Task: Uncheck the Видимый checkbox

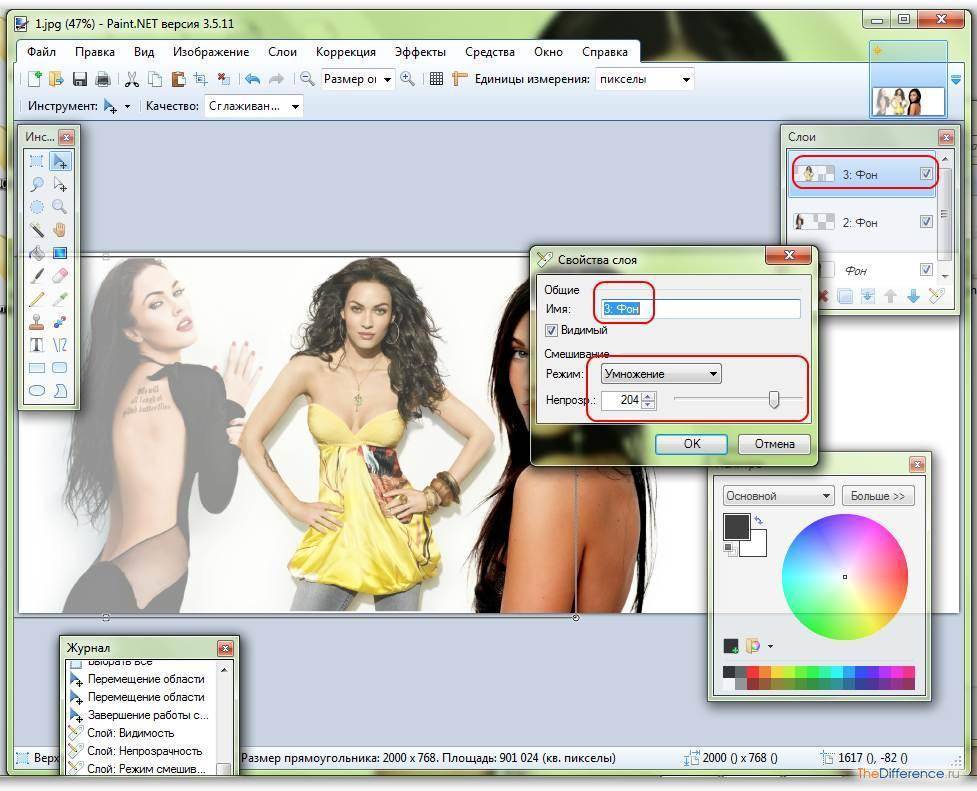Action: coord(551,330)
